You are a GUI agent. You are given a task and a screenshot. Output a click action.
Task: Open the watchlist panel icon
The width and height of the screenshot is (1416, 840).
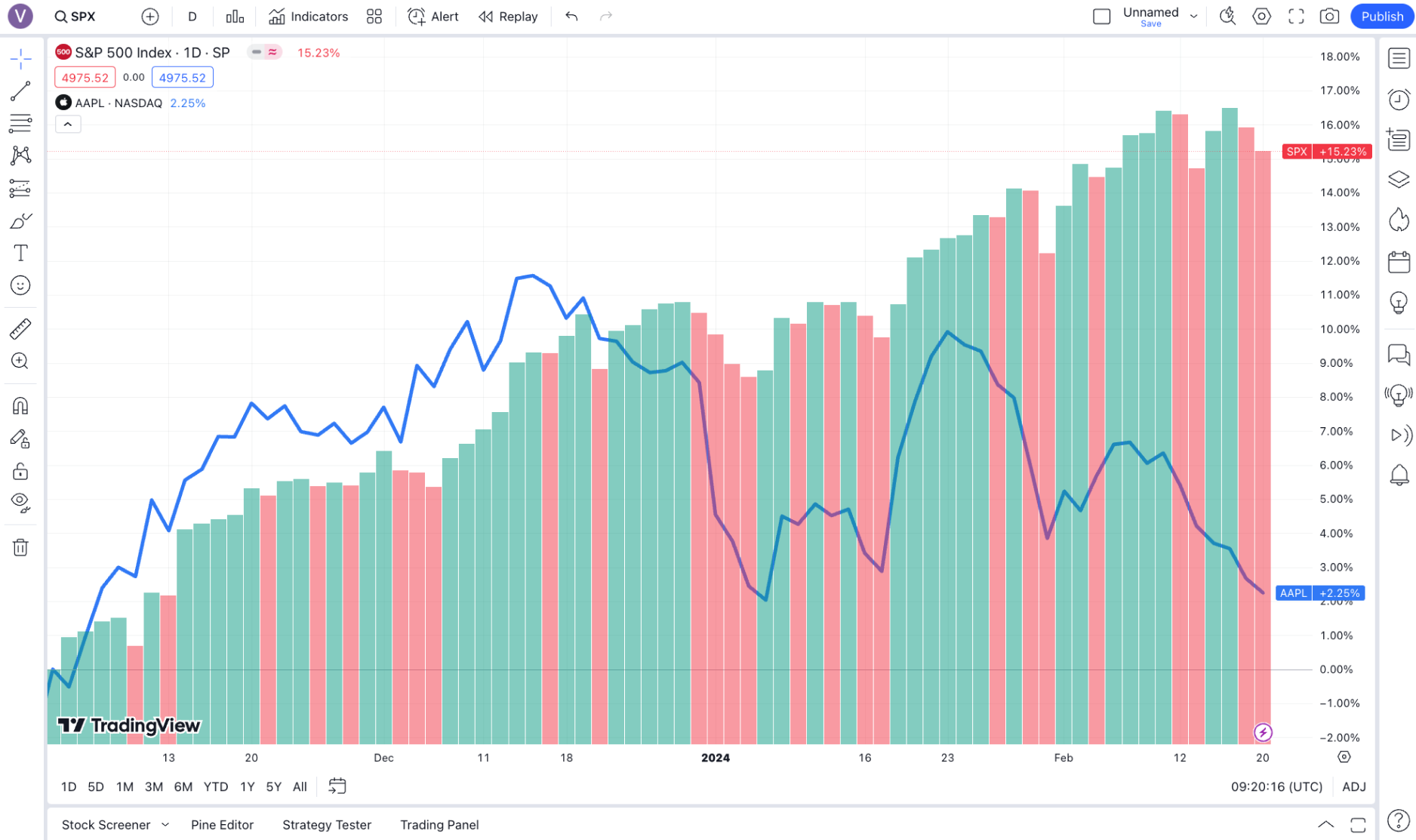point(1399,58)
